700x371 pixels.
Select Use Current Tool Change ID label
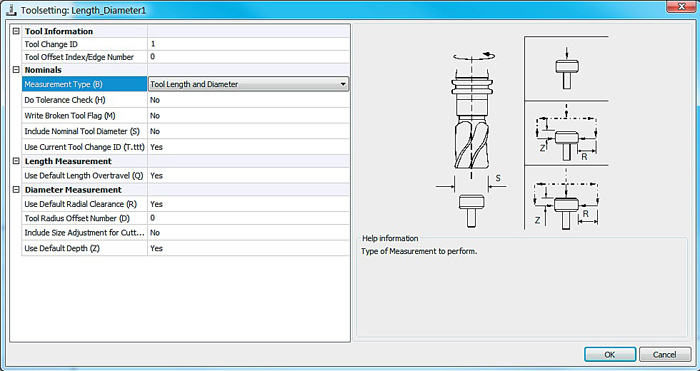(x=84, y=147)
